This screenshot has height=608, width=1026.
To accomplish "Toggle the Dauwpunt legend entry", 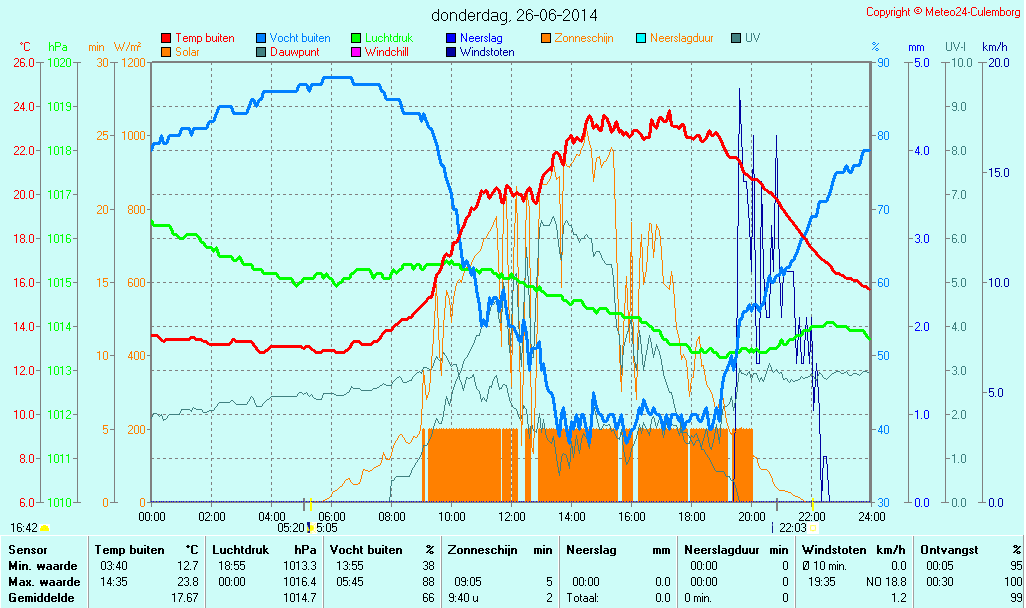I will [x=294, y=52].
